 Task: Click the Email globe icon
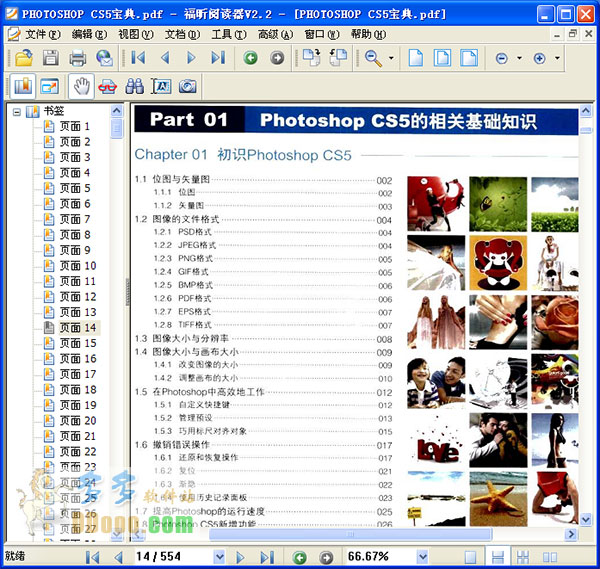[x=104, y=58]
